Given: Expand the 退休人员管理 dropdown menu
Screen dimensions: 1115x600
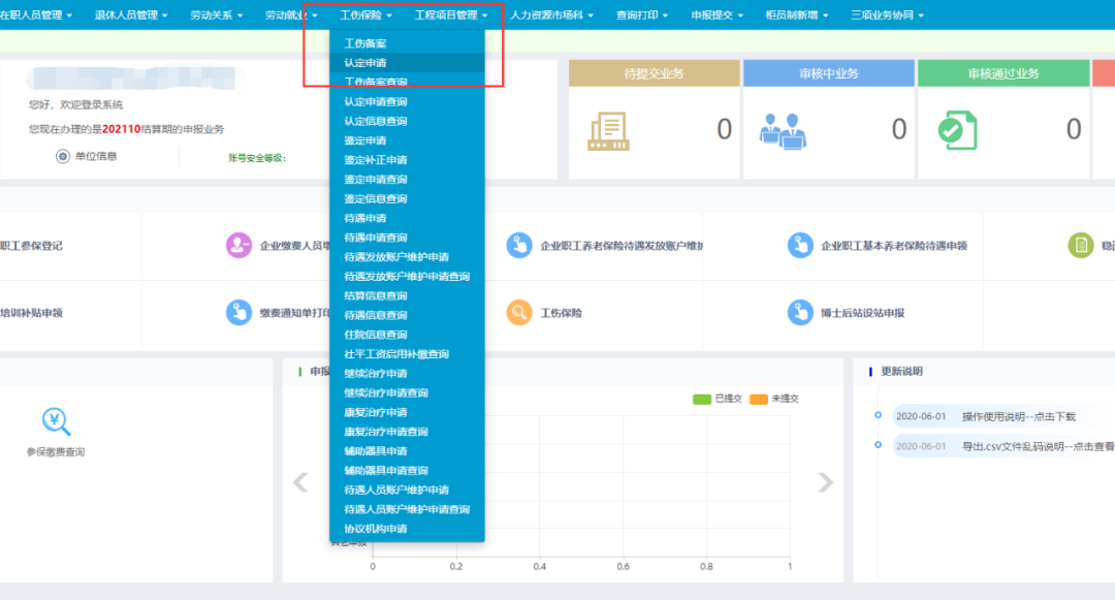Looking at the screenshot, I should [131, 15].
